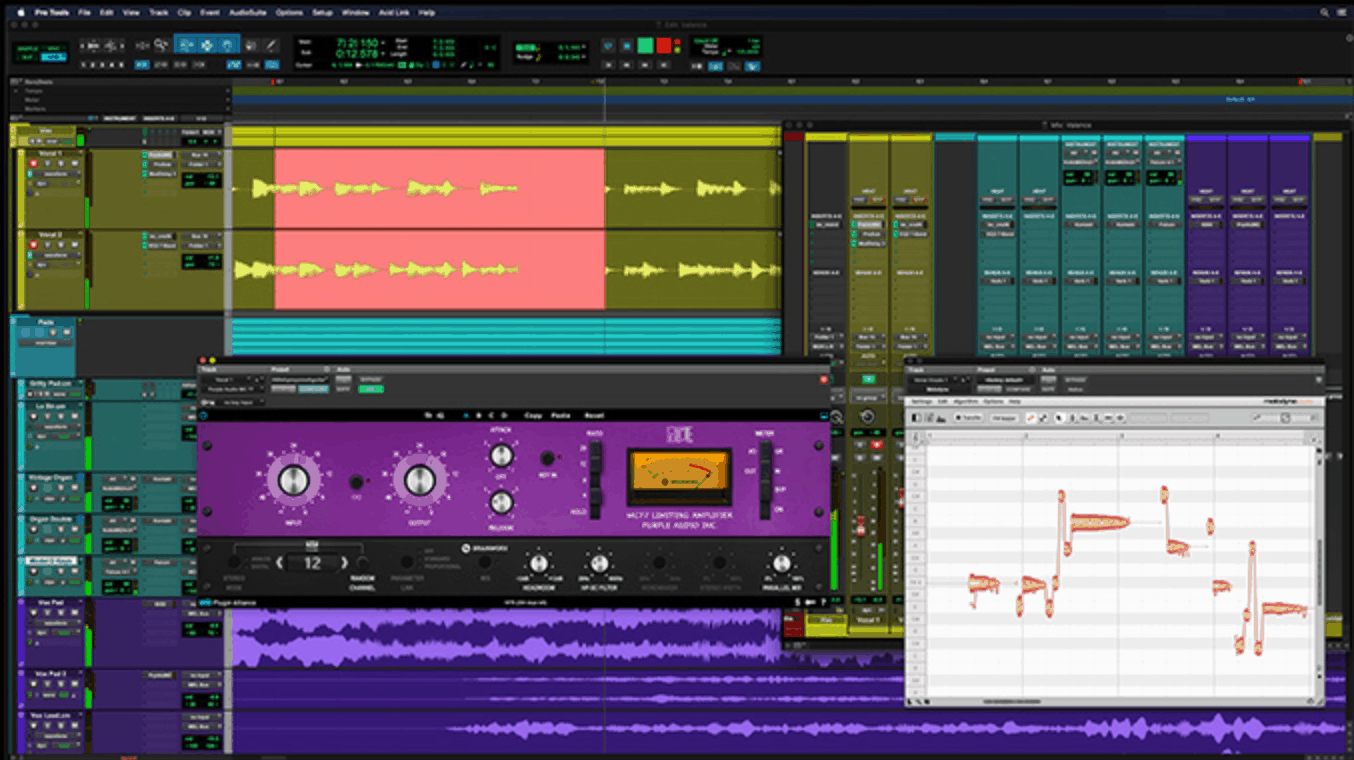Click the Random Channel button
The width and height of the screenshot is (1354, 760).
coord(362,562)
